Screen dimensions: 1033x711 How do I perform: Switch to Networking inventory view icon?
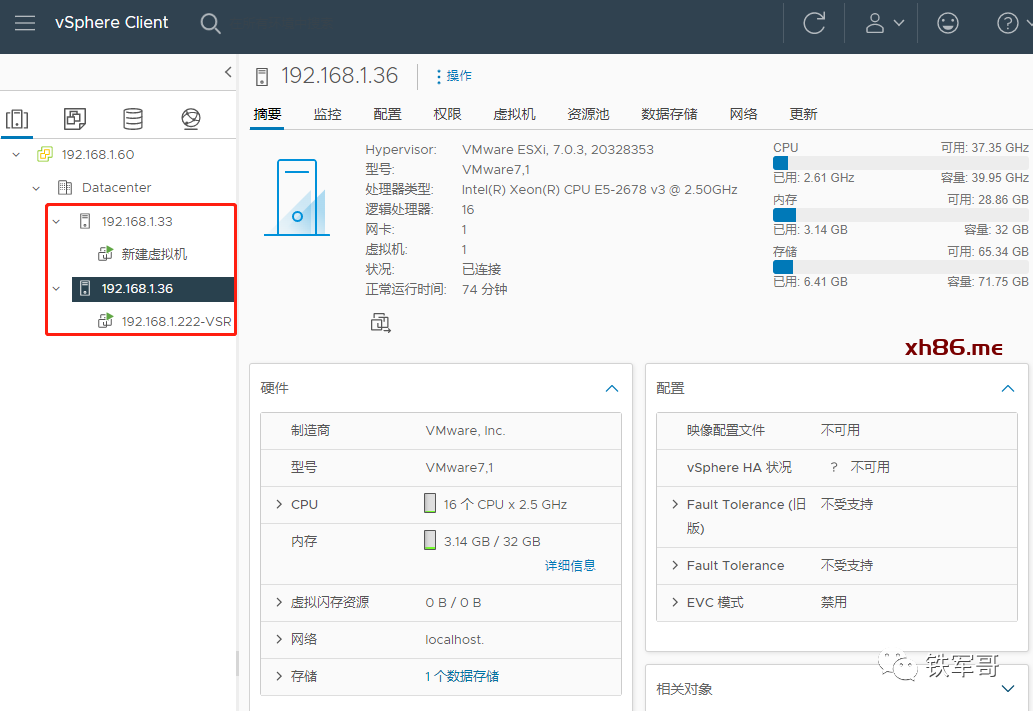tap(191, 120)
